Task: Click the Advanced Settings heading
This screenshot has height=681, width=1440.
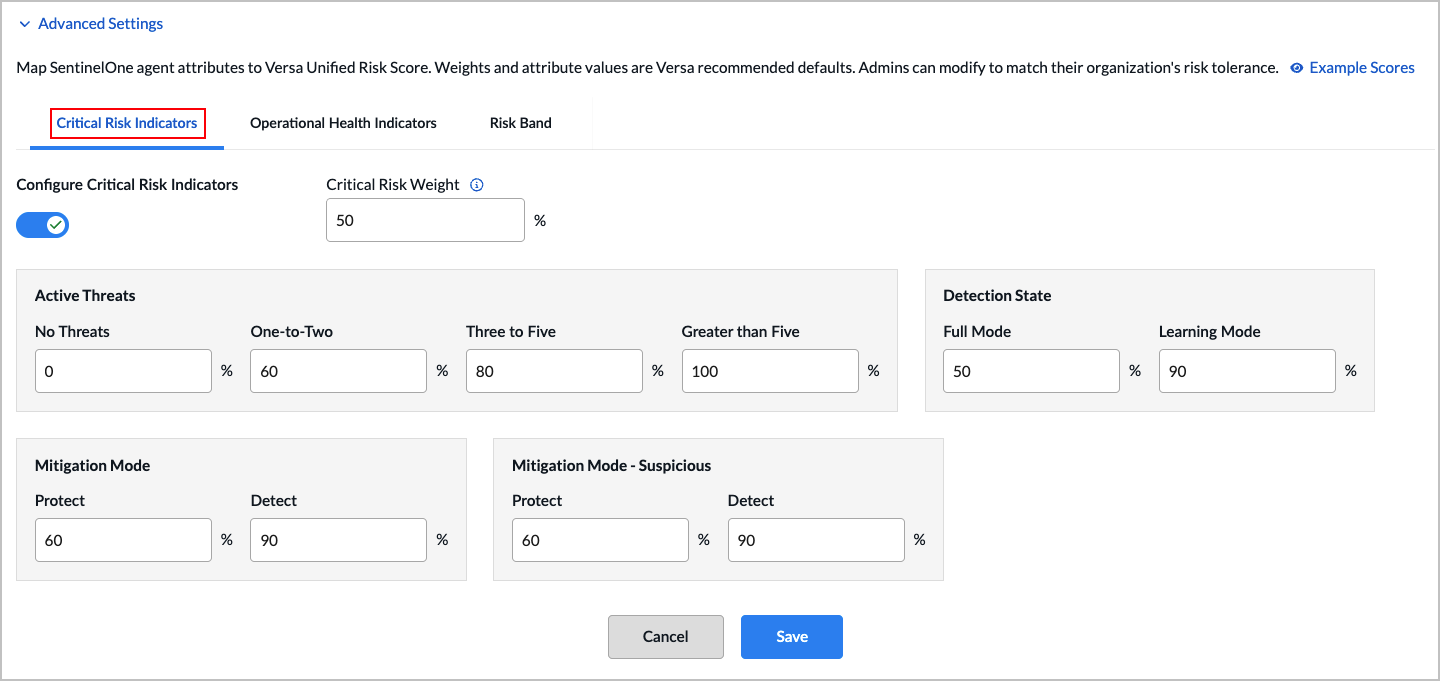Action: tap(101, 23)
